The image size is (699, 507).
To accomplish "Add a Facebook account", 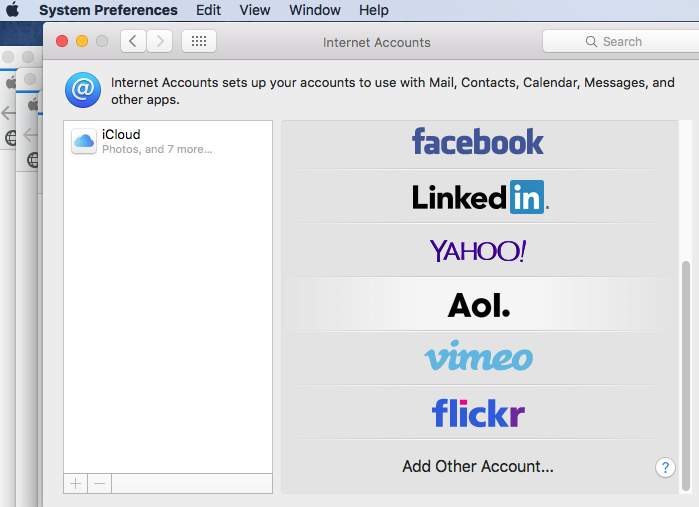I will pos(478,142).
